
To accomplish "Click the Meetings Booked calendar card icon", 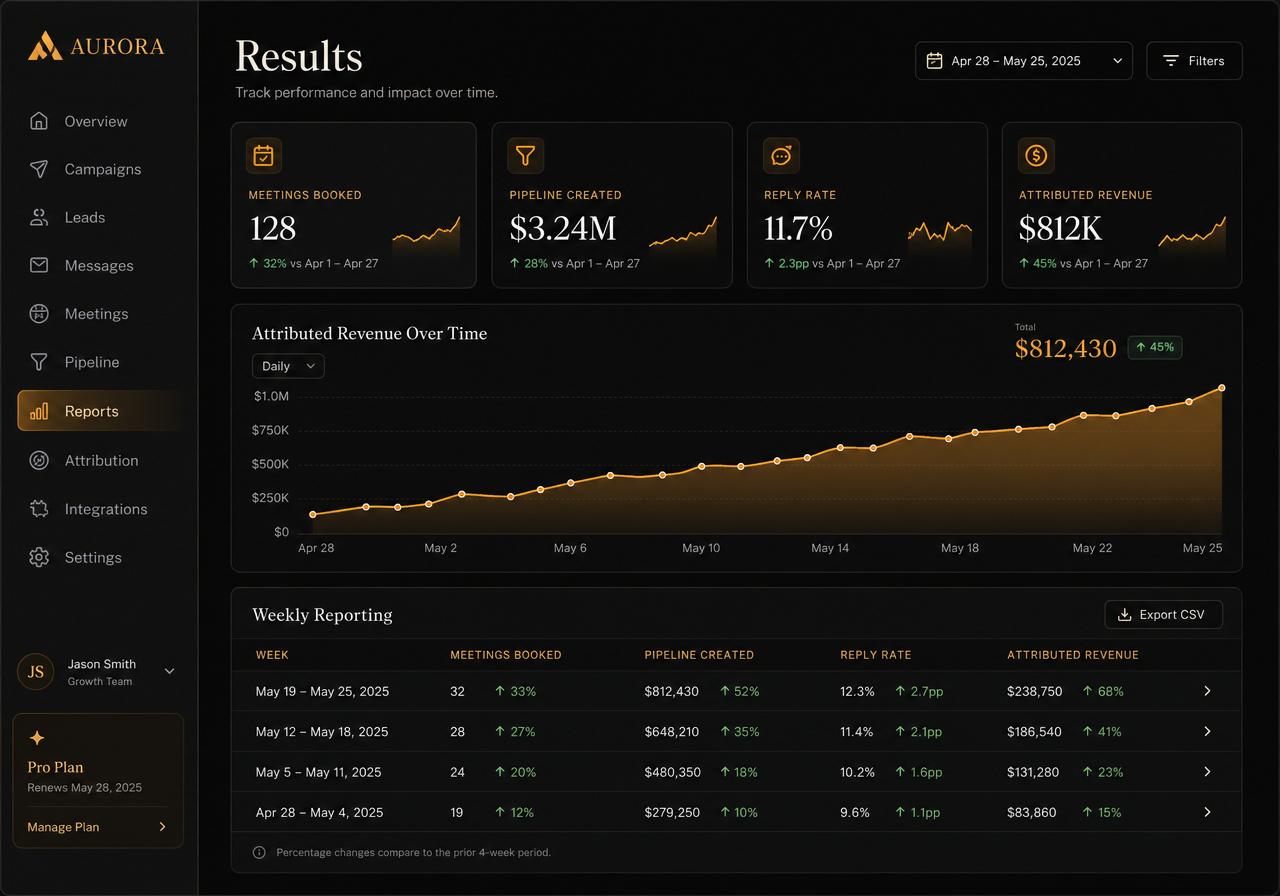I will tap(264, 155).
